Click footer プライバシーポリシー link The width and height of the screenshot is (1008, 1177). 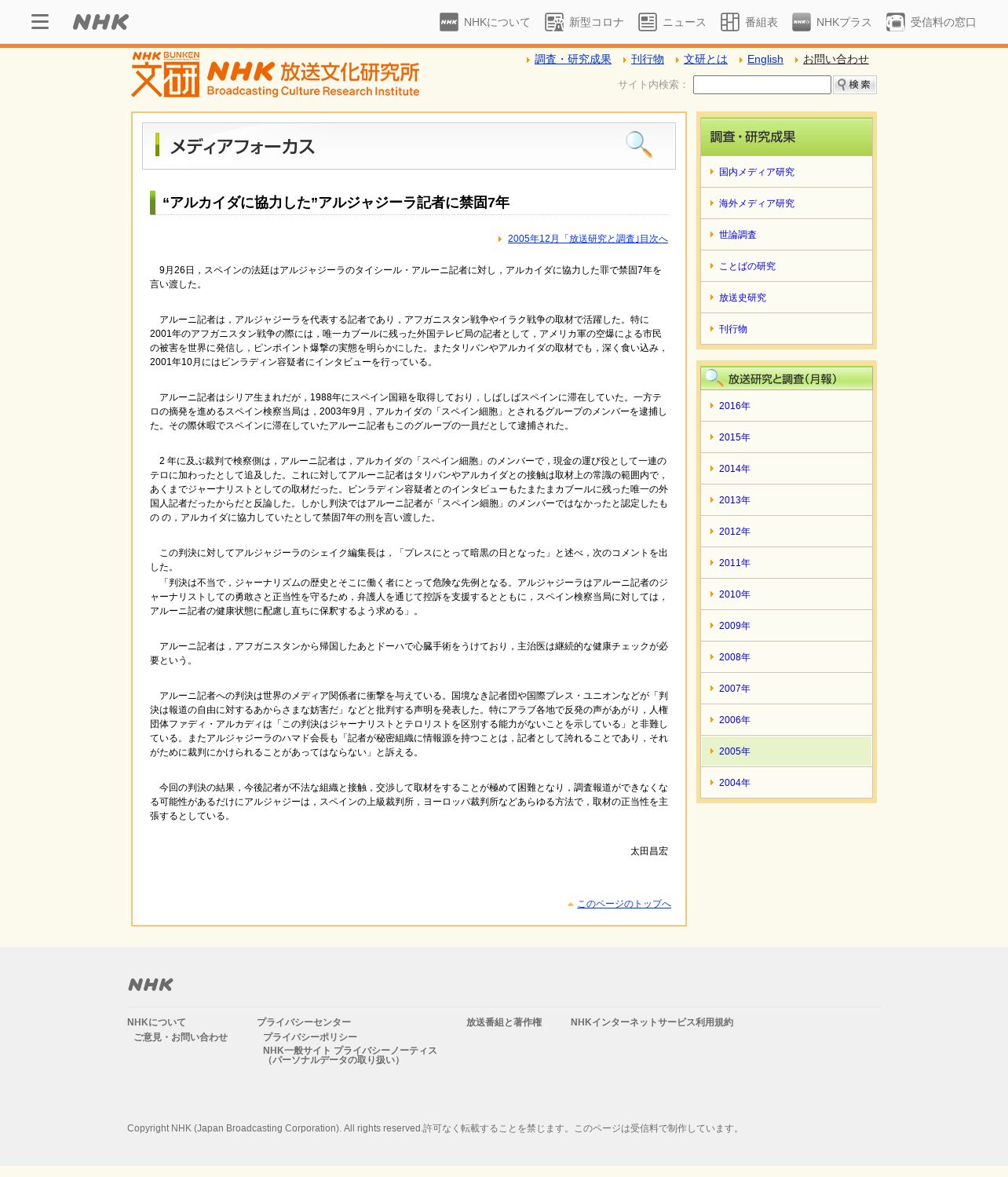coord(310,1037)
